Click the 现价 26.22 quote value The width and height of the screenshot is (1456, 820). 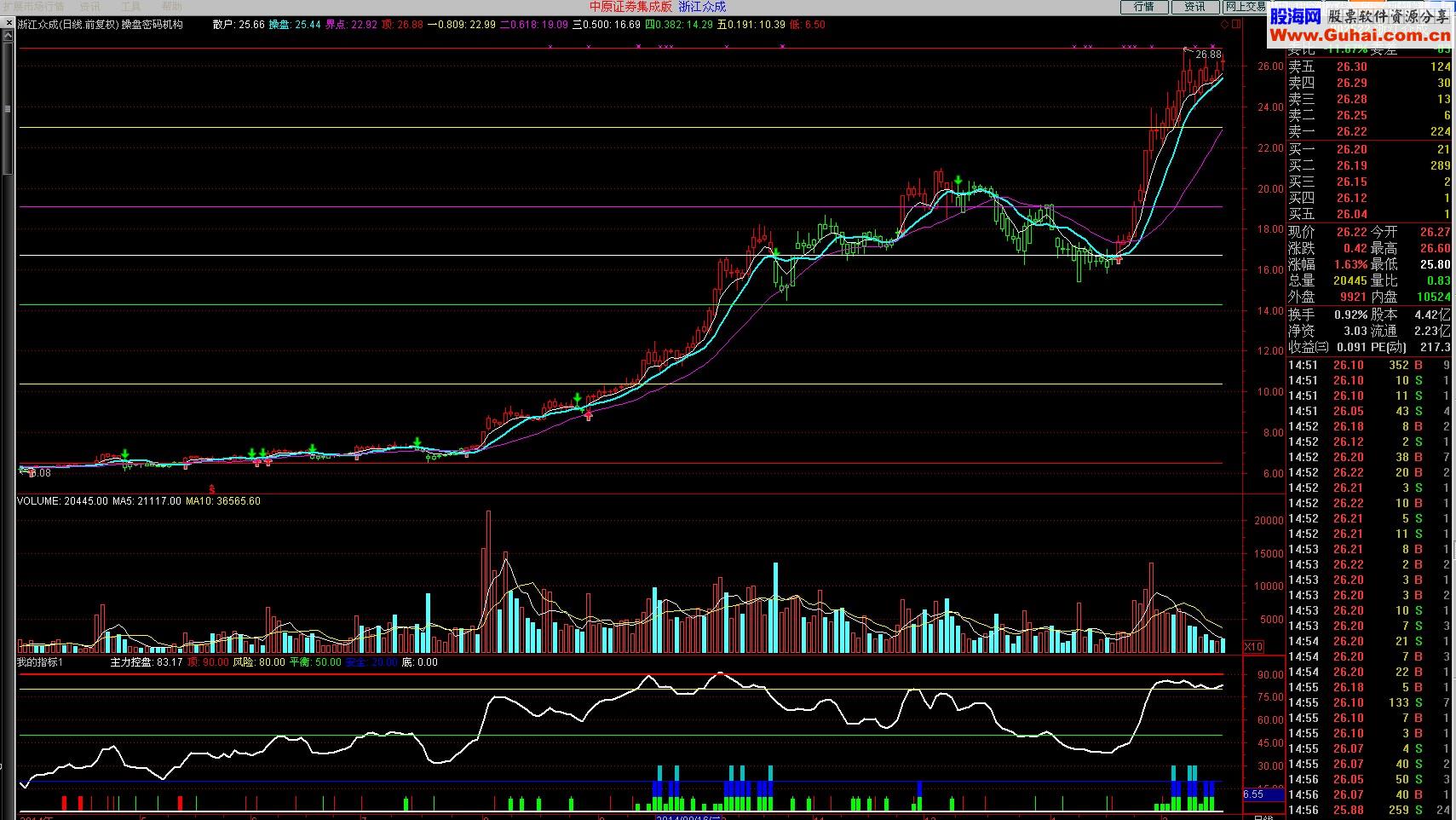1351,232
